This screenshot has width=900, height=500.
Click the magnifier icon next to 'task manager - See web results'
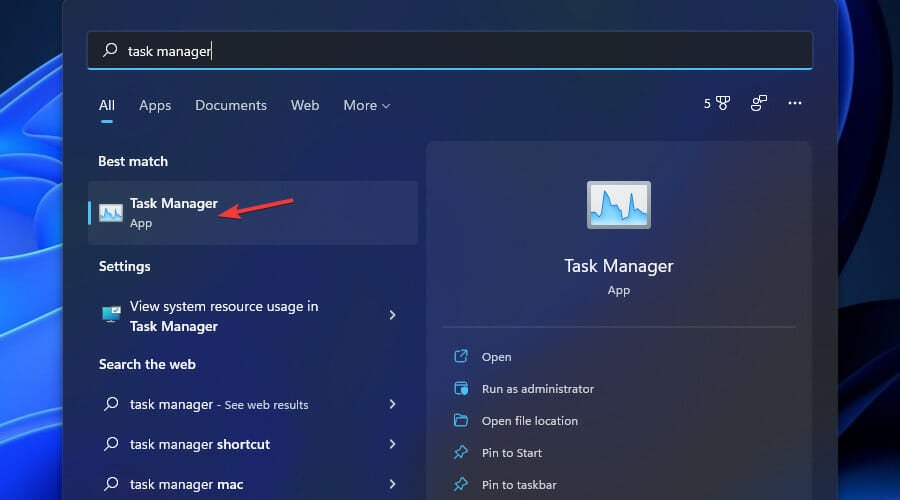(x=111, y=404)
